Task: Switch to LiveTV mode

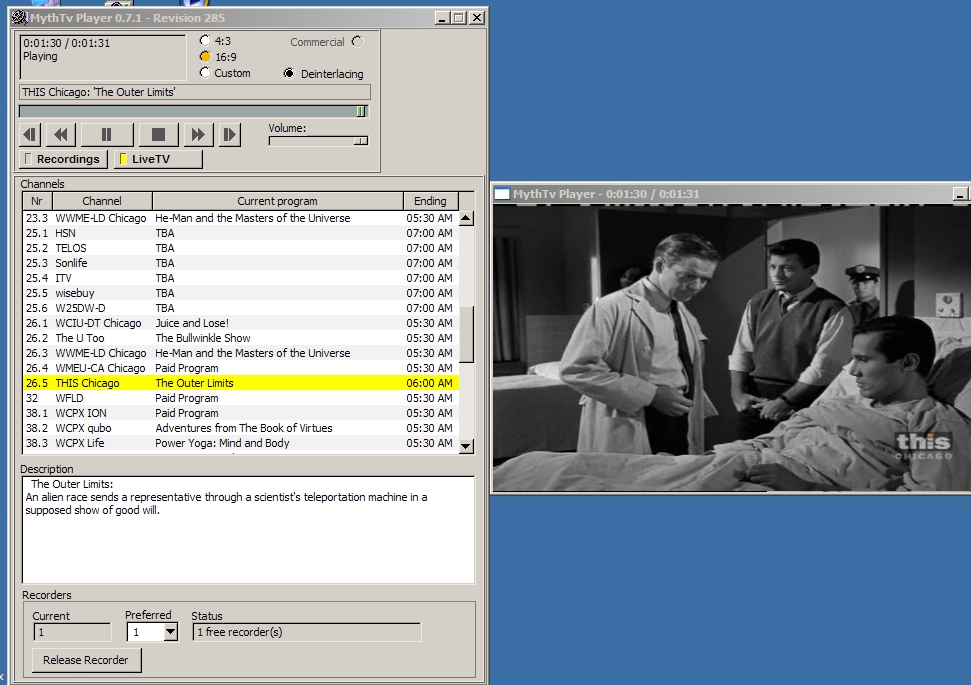Action: tap(158, 159)
